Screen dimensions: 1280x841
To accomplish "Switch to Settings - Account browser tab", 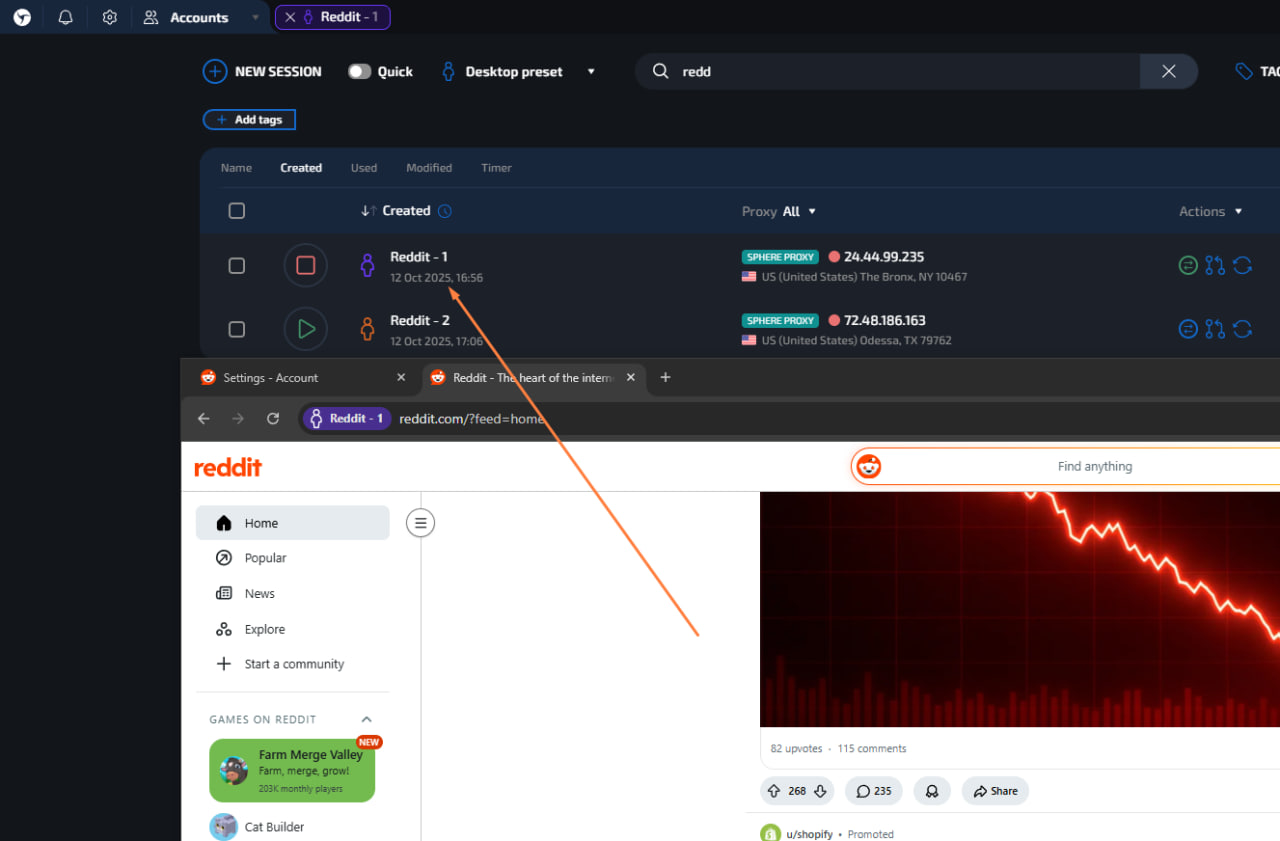I will click(x=300, y=378).
